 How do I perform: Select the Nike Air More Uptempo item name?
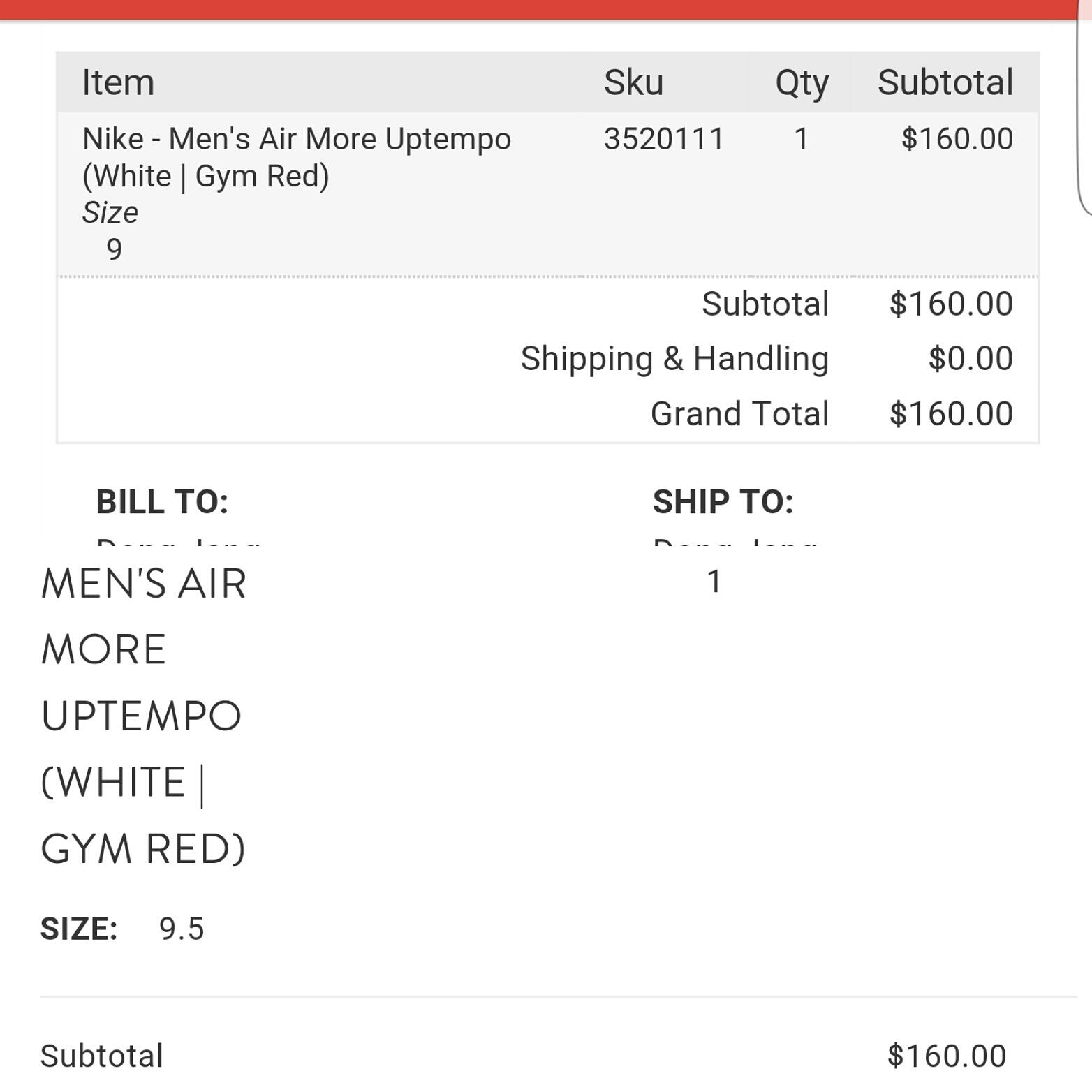(296, 157)
